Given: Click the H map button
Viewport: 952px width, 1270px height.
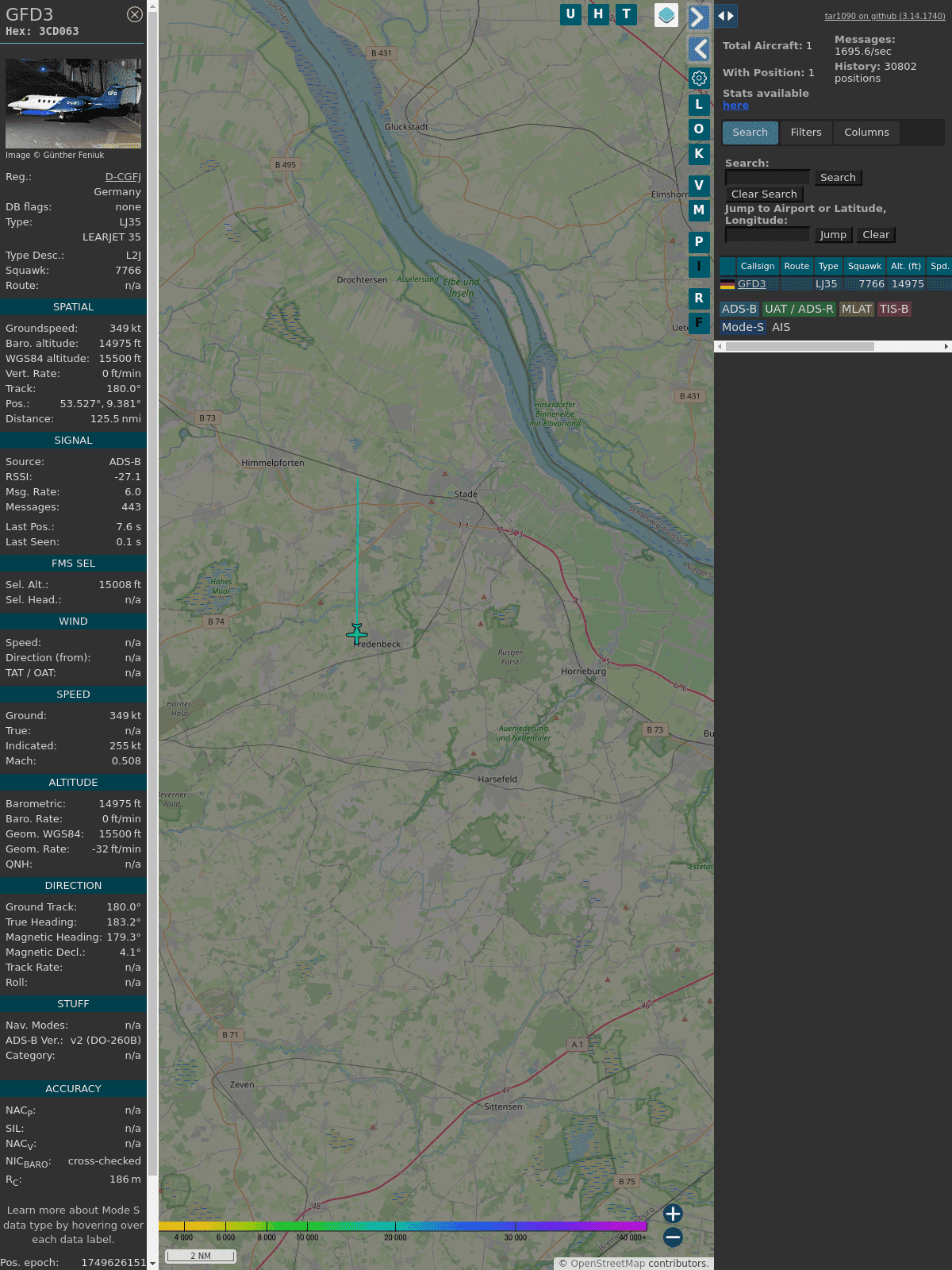Looking at the screenshot, I should pyautogui.click(x=598, y=14).
